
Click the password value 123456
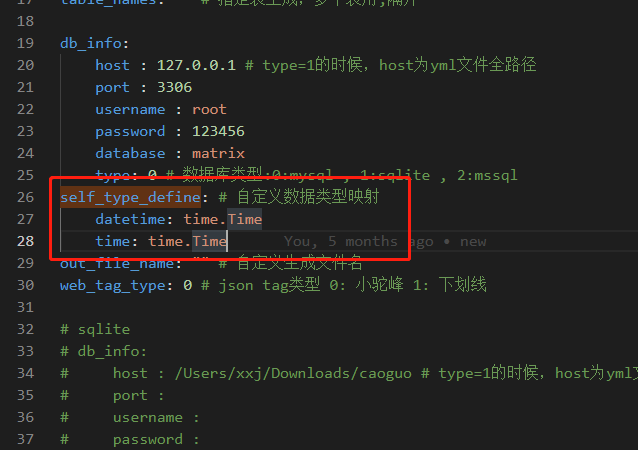218,131
